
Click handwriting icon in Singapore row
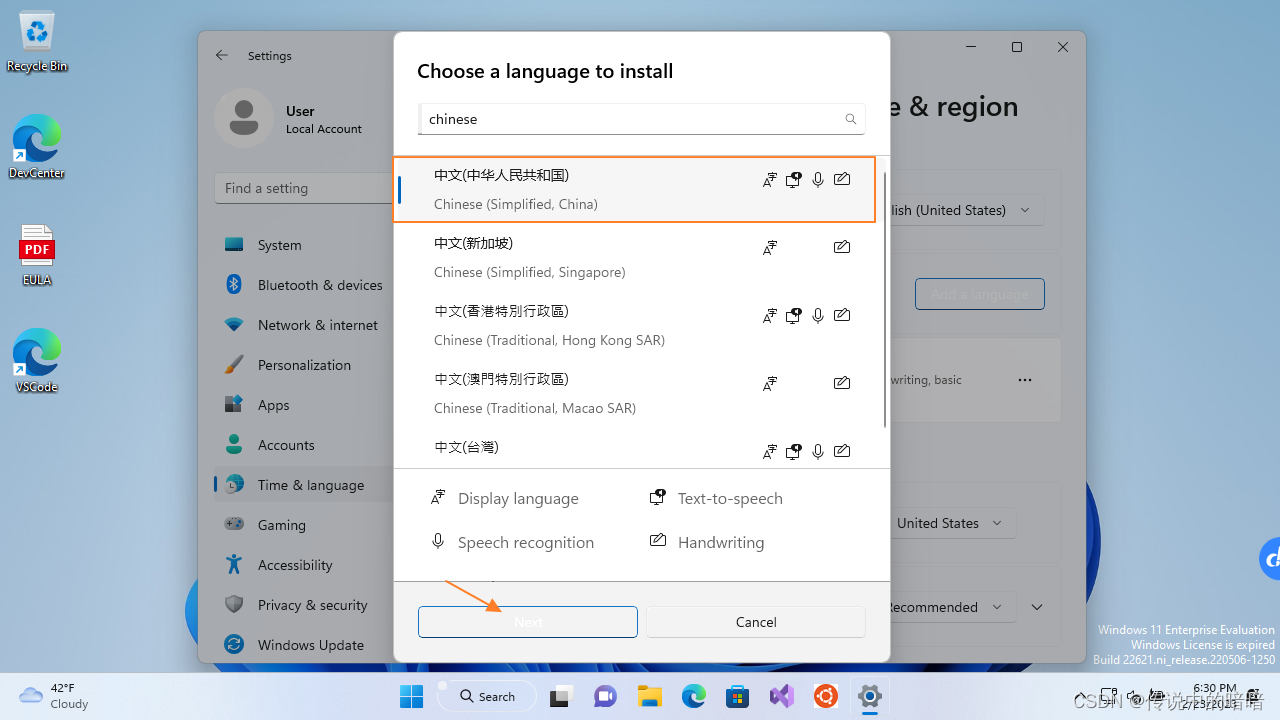pyautogui.click(x=842, y=247)
